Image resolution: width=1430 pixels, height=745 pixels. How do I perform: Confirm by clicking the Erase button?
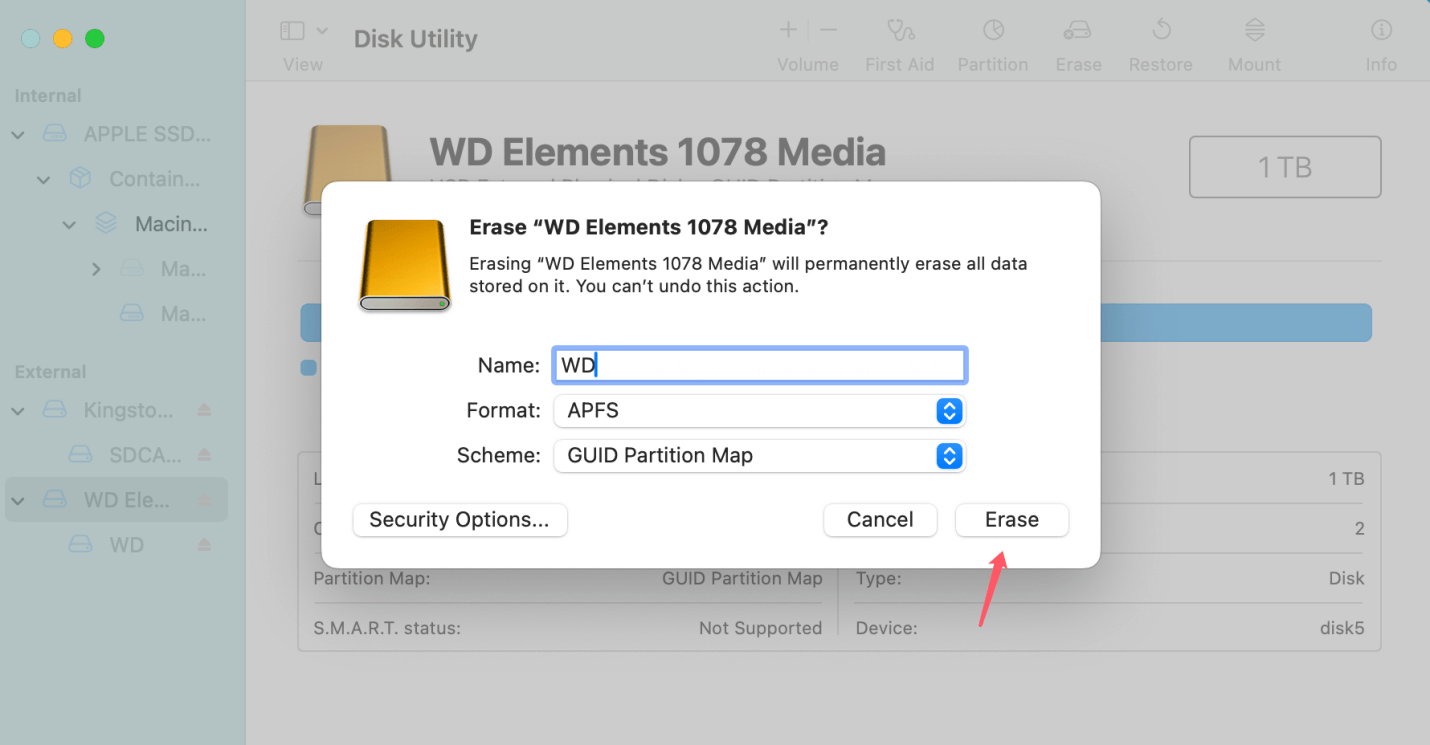[x=1011, y=520]
